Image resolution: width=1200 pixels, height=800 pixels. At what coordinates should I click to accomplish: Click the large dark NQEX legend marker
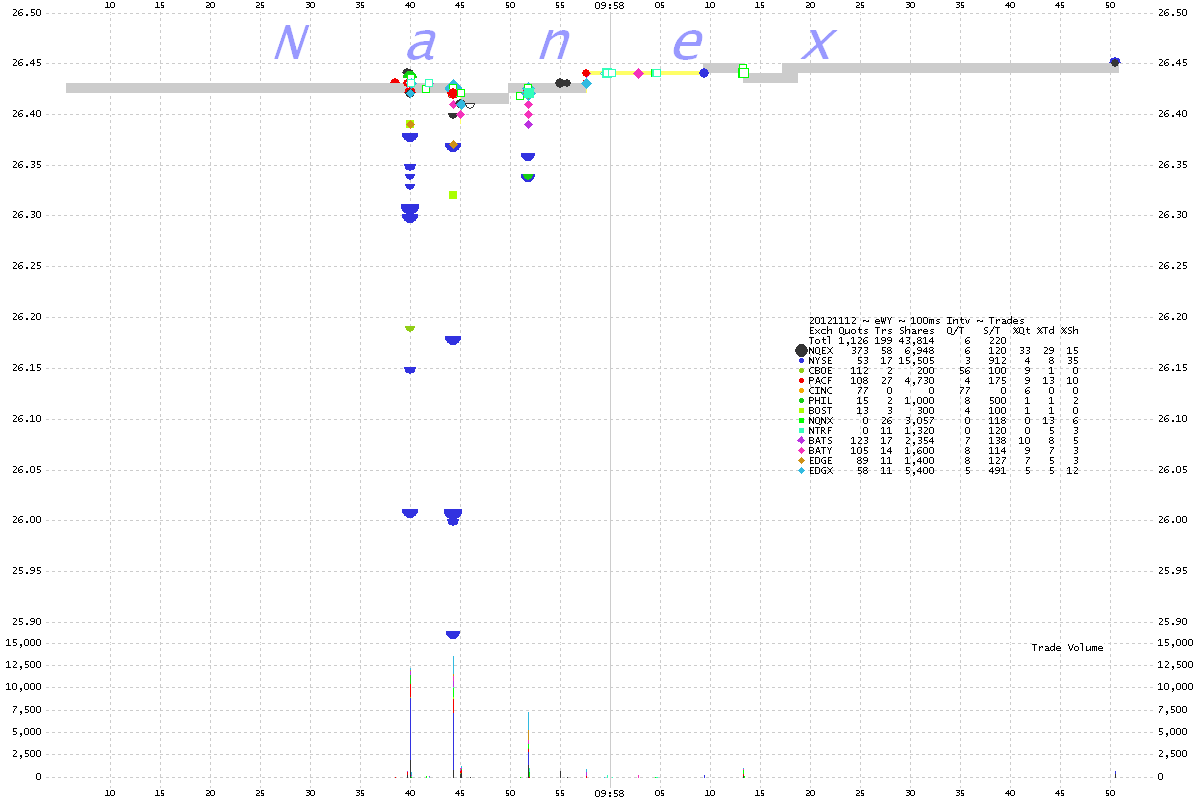click(x=801, y=350)
